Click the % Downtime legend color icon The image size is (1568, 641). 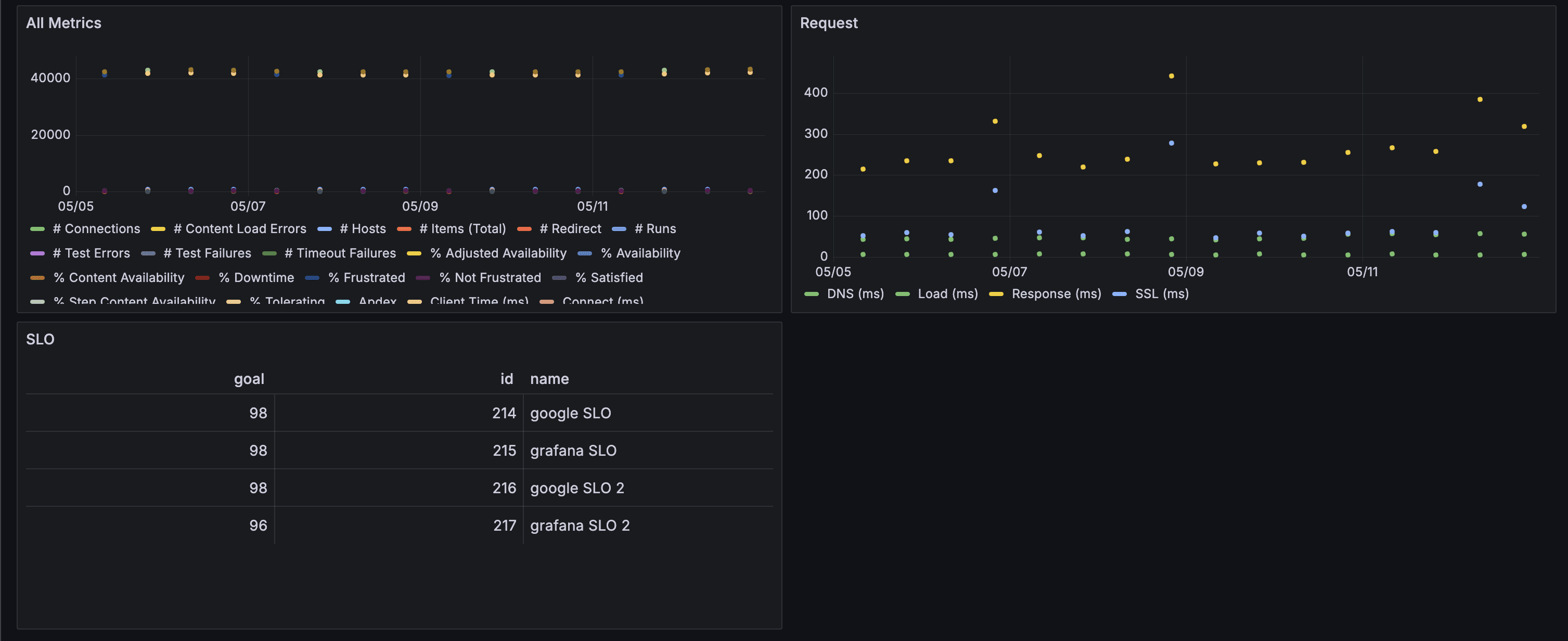(x=201, y=278)
